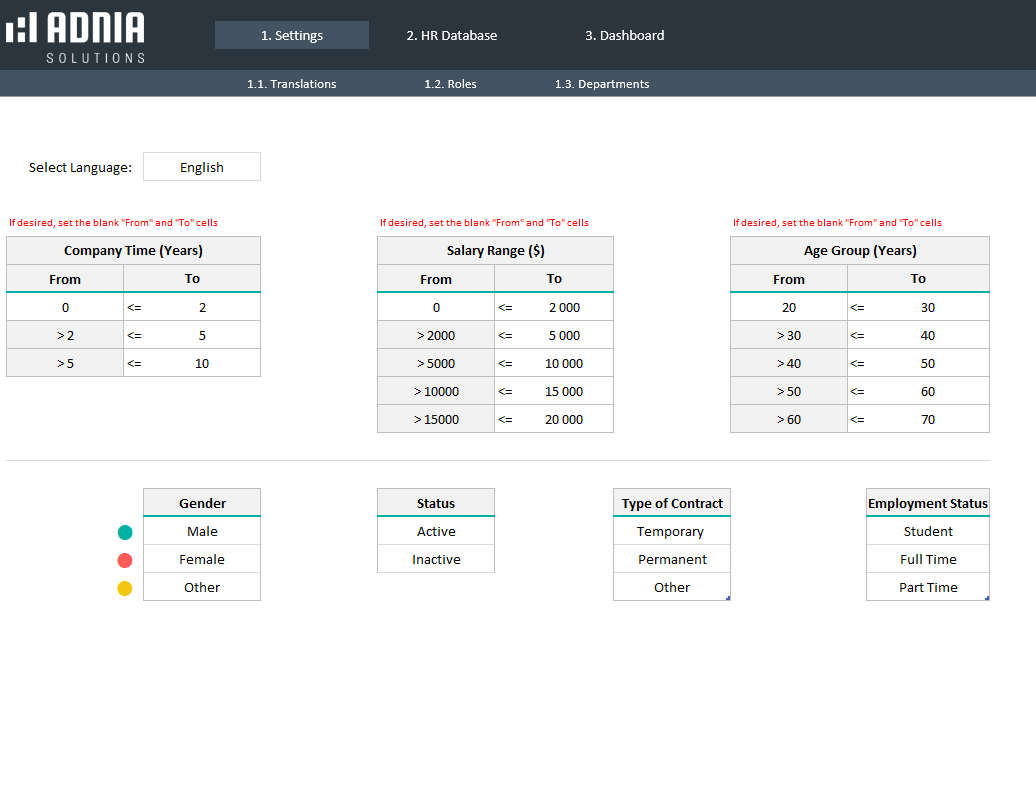The image size is (1036, 797).
Task: Open the 1.2. Roles sub-tab
Action: 450,84
